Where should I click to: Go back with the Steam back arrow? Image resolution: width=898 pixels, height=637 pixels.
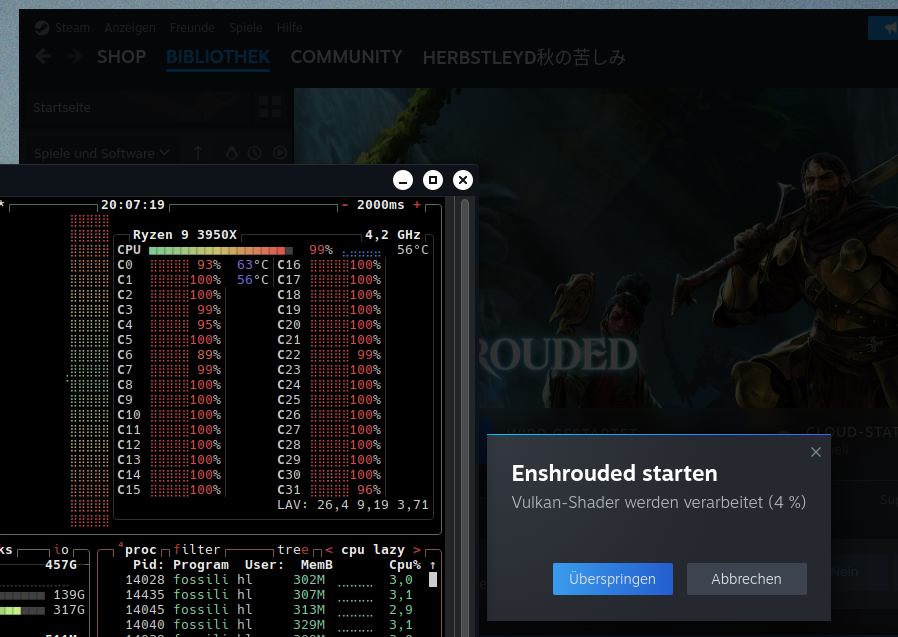tap(43, 57)
